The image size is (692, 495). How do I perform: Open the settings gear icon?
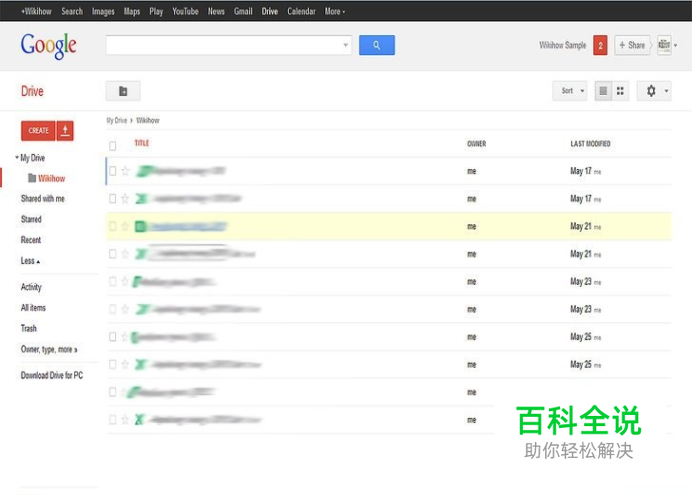click(x=651, y=91)
